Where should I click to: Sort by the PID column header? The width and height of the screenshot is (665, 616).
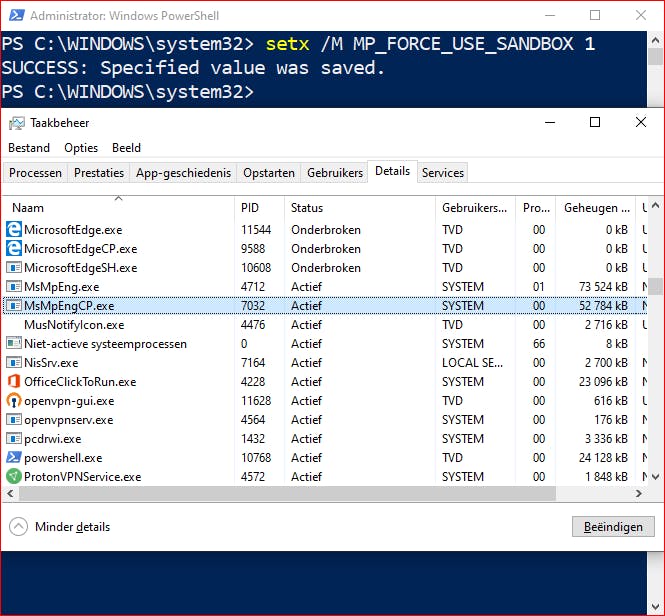pyautogui.click(x=259, y=207)
